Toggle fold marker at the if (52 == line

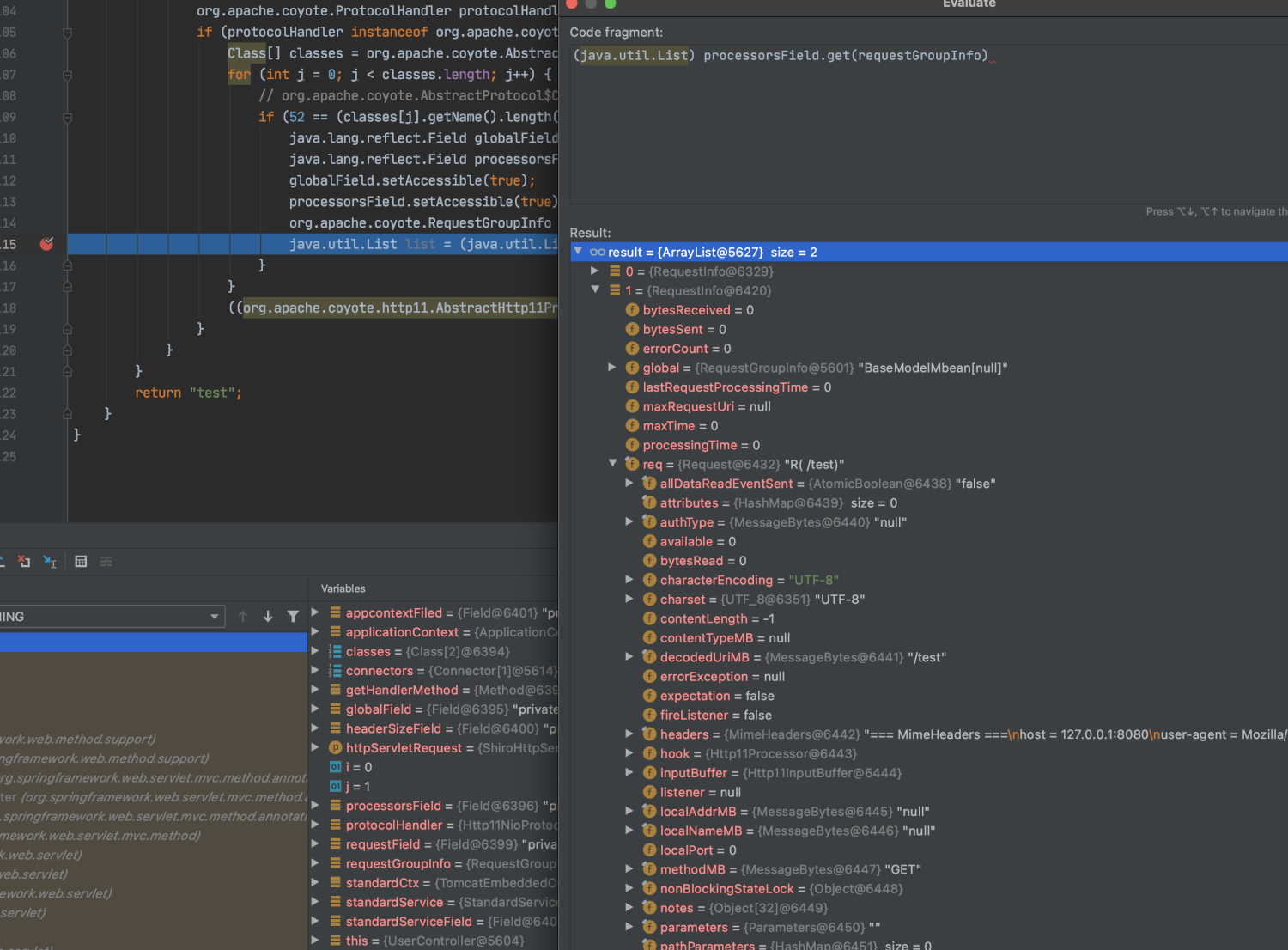point(67,117)
